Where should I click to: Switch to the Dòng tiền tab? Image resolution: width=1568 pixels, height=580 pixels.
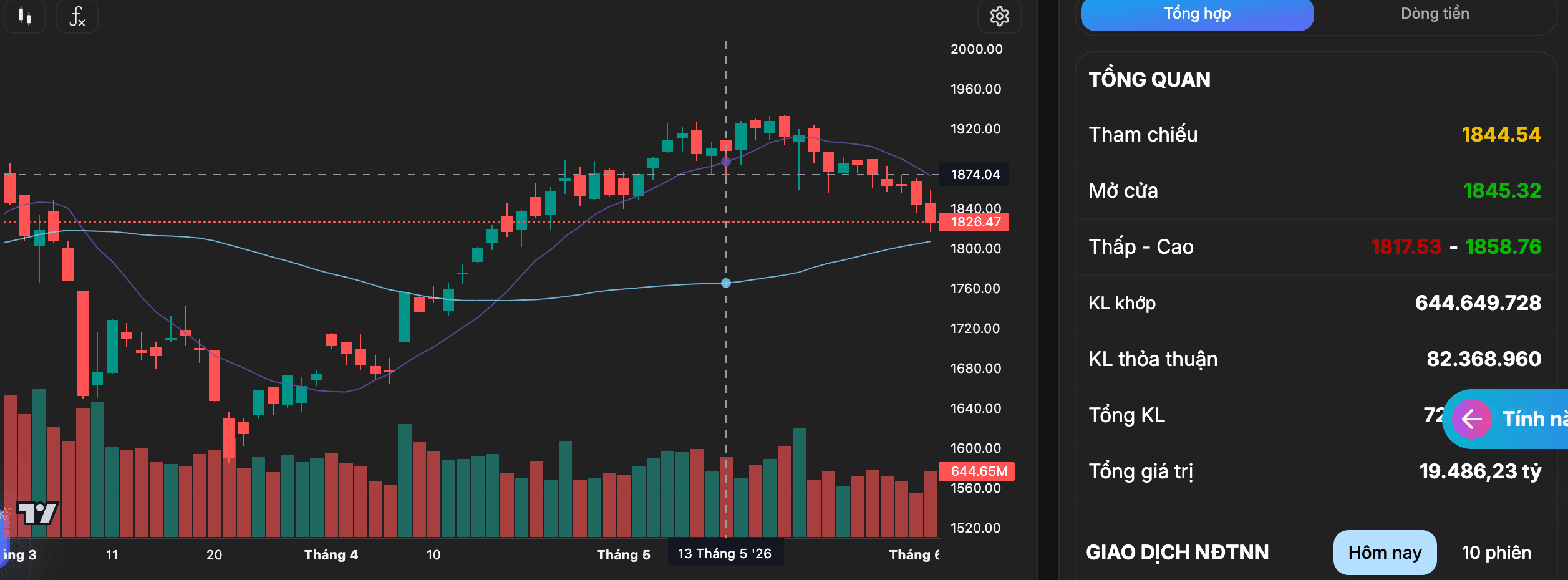pos(1435,14)
